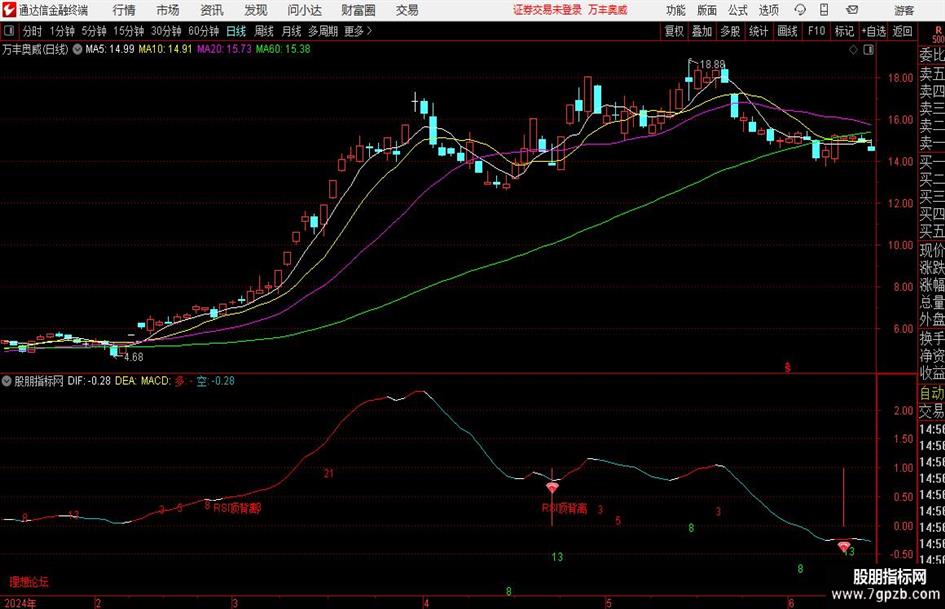Click the 空: -0.28 value label
Viewport: 945px width, 609px height.
[x=216, y=381]
